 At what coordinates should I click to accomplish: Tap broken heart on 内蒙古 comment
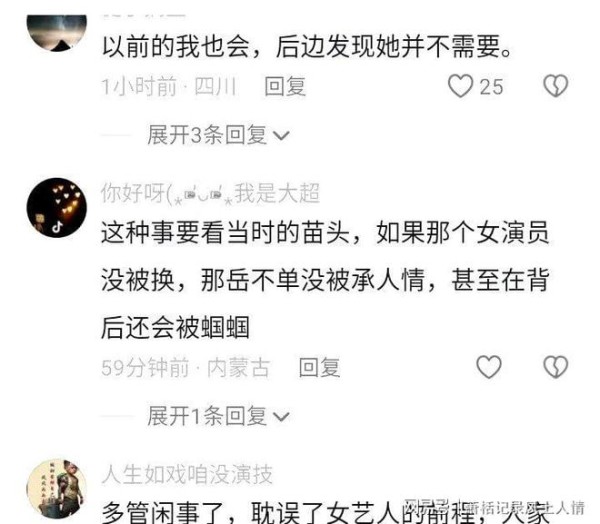point(556,367)
